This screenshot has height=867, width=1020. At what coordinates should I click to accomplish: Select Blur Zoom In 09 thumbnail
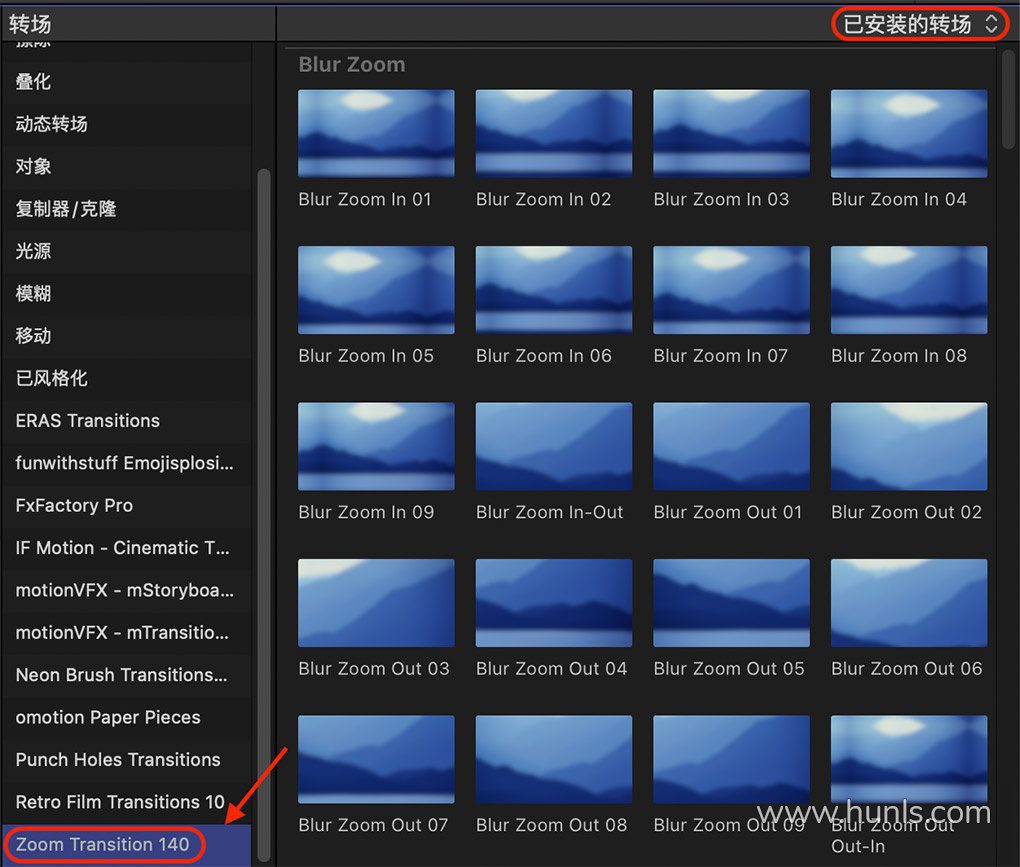(376, 446)
